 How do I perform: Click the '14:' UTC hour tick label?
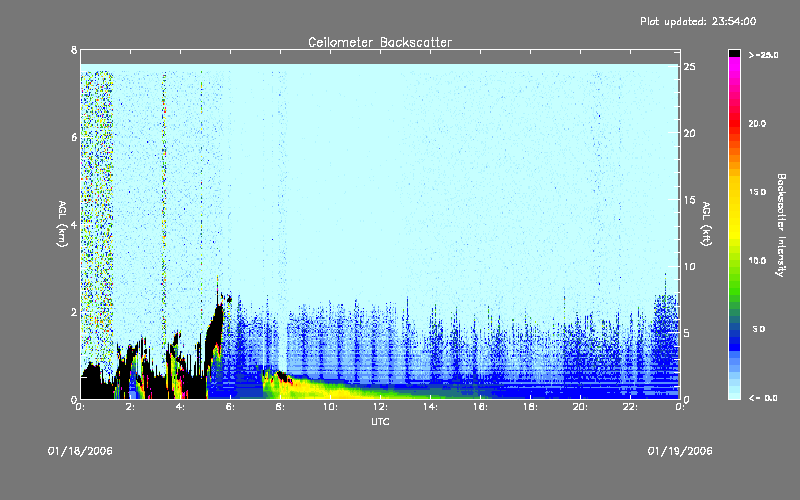click(x=430, y=407)
